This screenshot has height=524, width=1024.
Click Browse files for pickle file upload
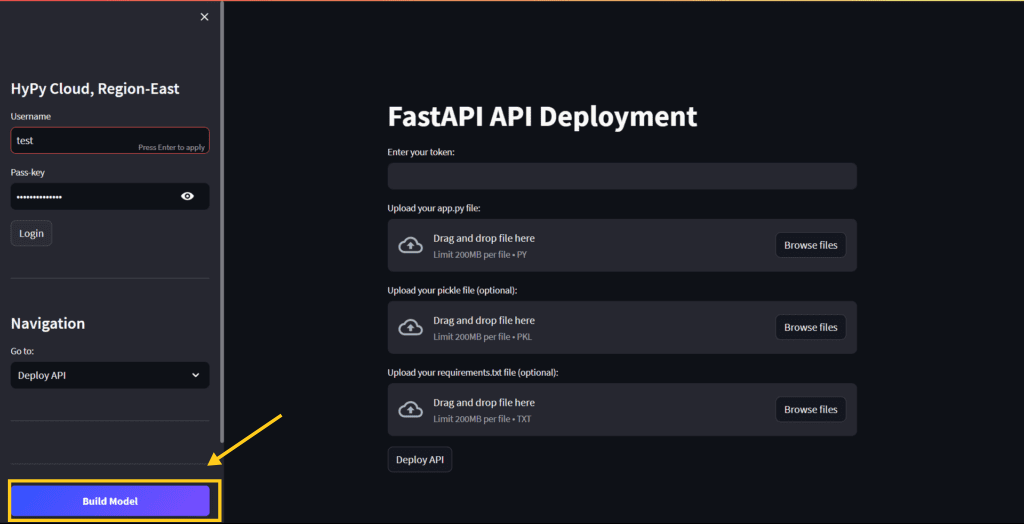click(810, 327)
